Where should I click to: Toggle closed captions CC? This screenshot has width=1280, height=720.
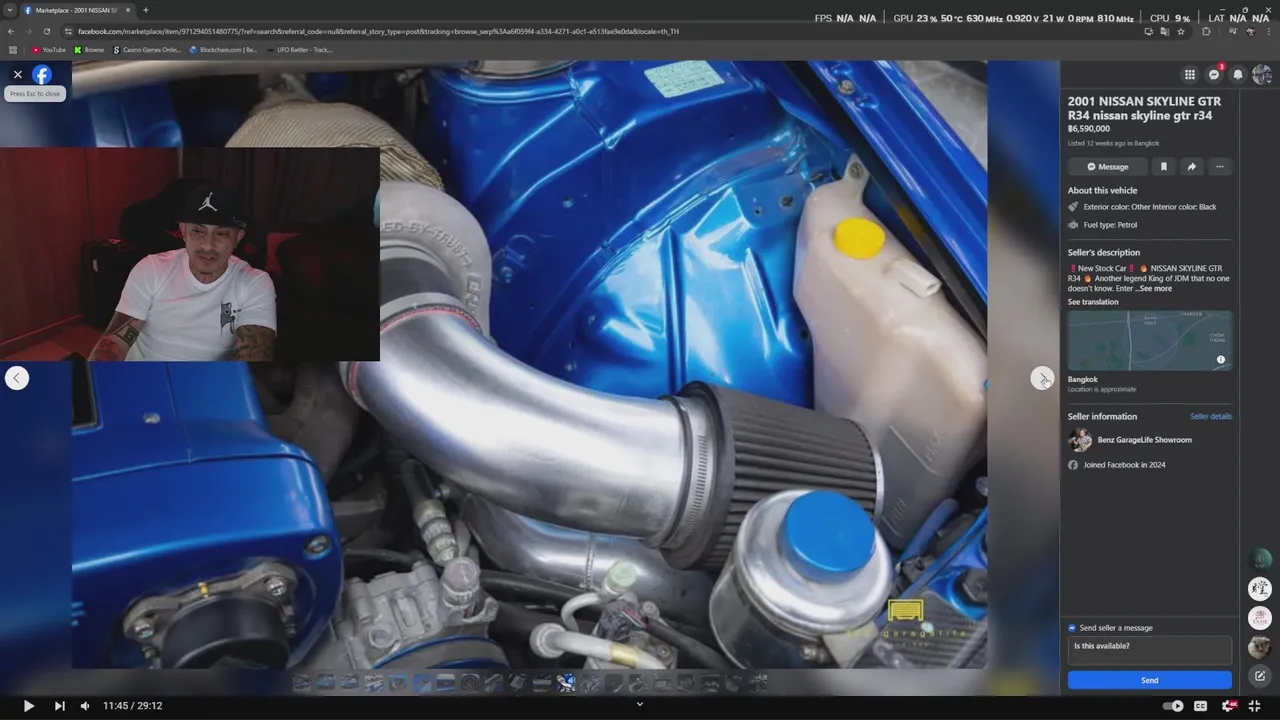[1200, 706]
